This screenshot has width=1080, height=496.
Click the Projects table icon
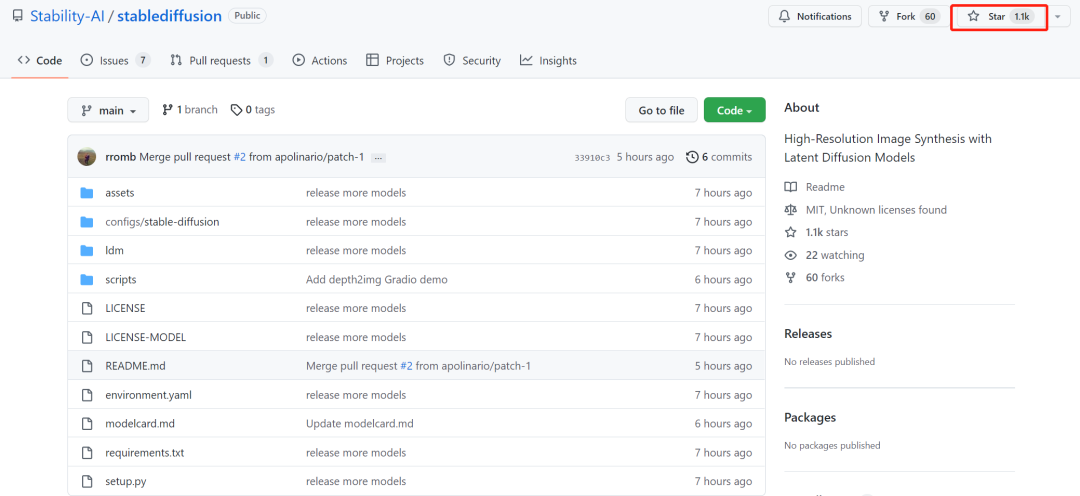pos(373,61)
